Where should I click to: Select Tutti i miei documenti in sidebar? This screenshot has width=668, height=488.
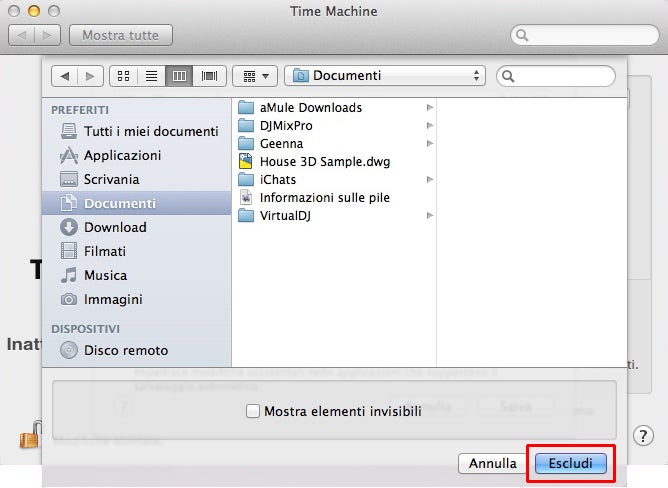coord(139,131)
